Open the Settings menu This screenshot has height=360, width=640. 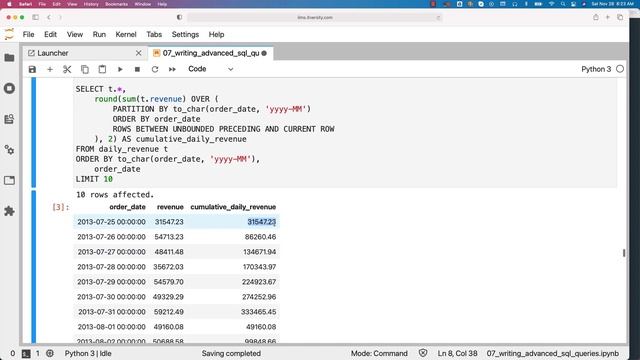pyautogui.click(x=185, y=35)
